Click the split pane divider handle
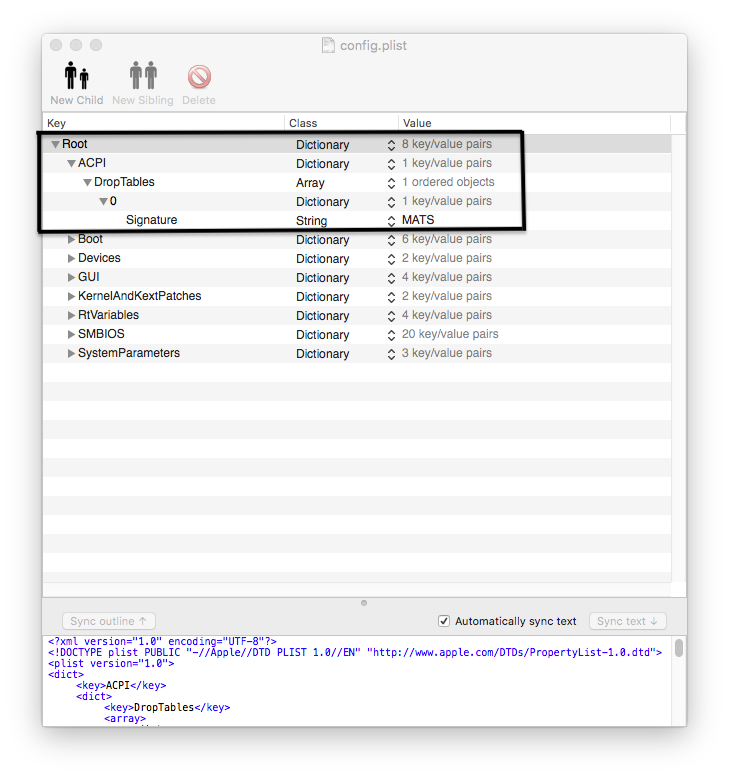 (364, 603)
